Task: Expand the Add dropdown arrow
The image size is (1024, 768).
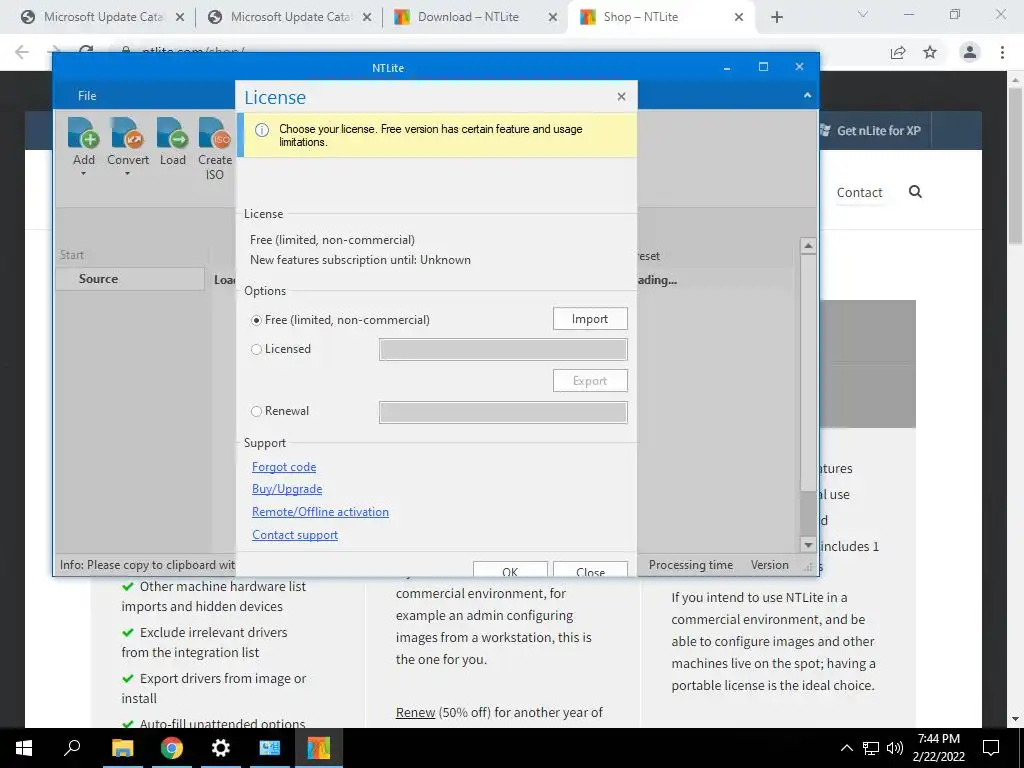Action: 84,174
